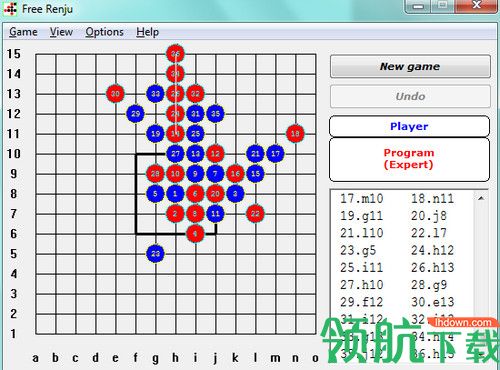Open the Help menu

(147, 32)
